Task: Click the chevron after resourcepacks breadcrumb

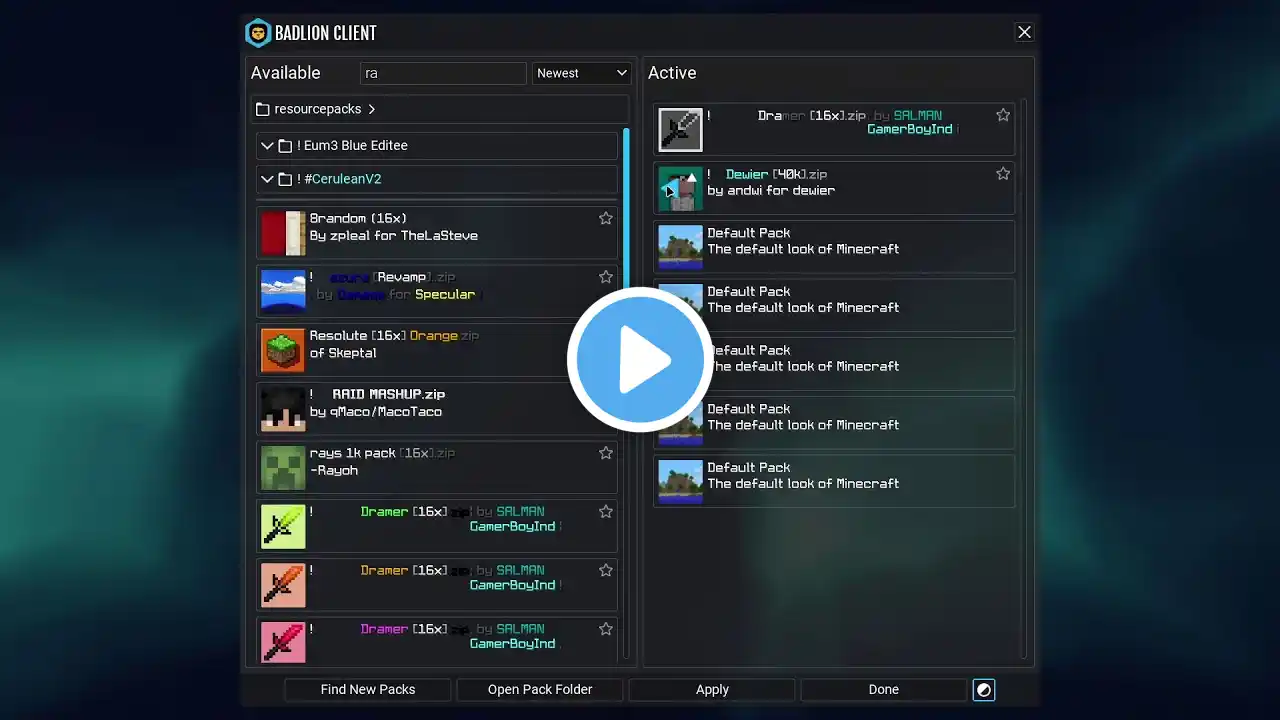Action: (x=371, y=109)
